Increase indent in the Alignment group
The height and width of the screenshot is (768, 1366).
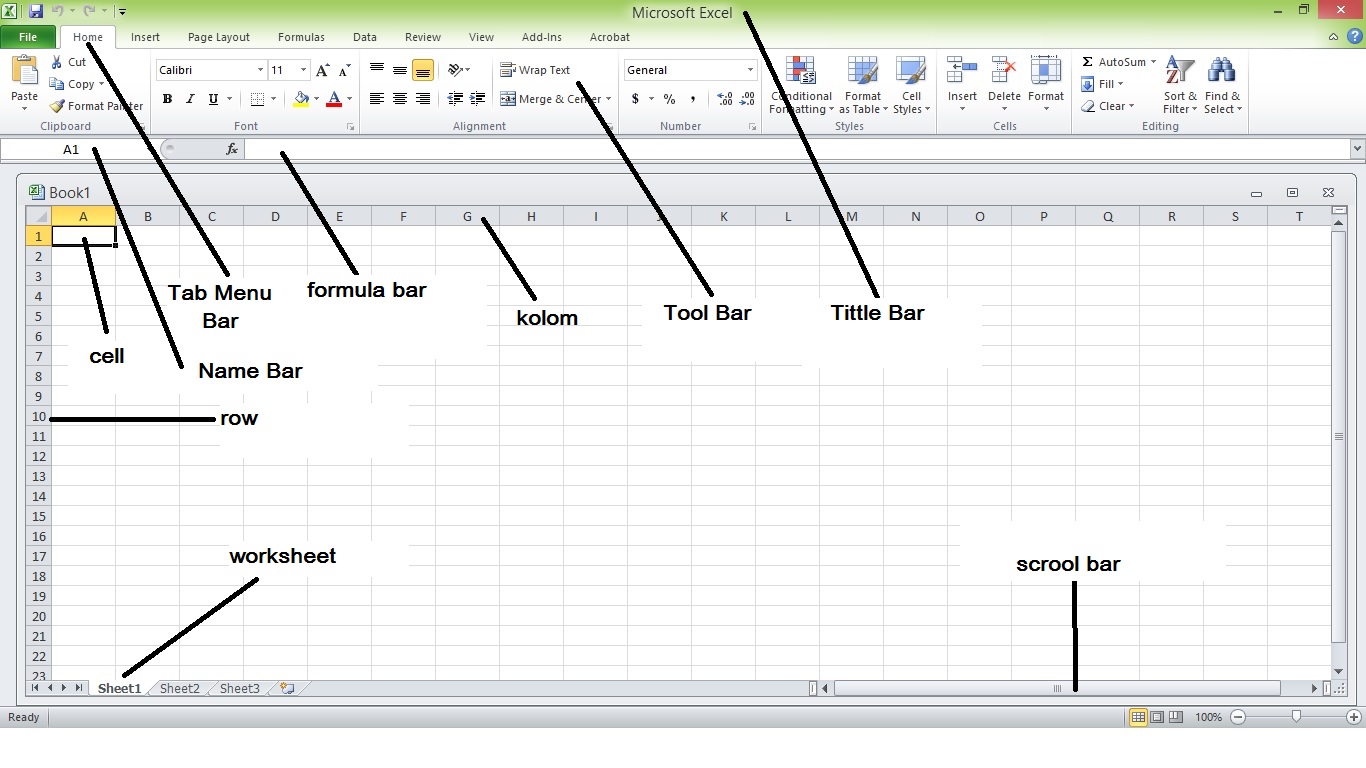tap(478, 99)
